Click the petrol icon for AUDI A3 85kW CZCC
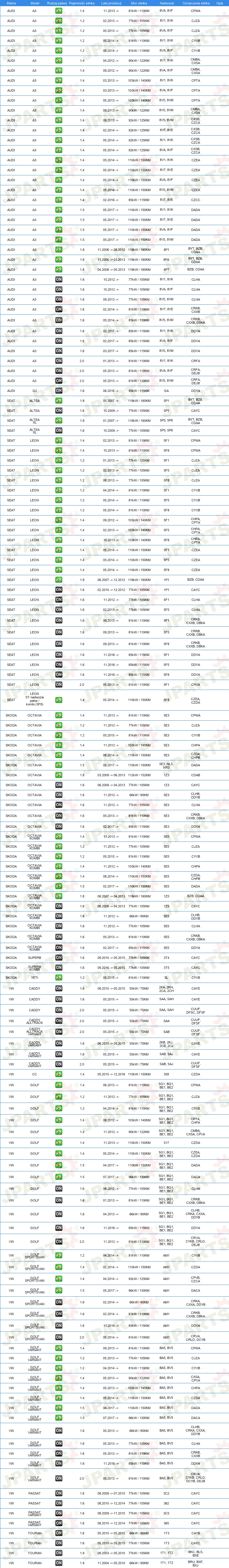 point(59,200)
